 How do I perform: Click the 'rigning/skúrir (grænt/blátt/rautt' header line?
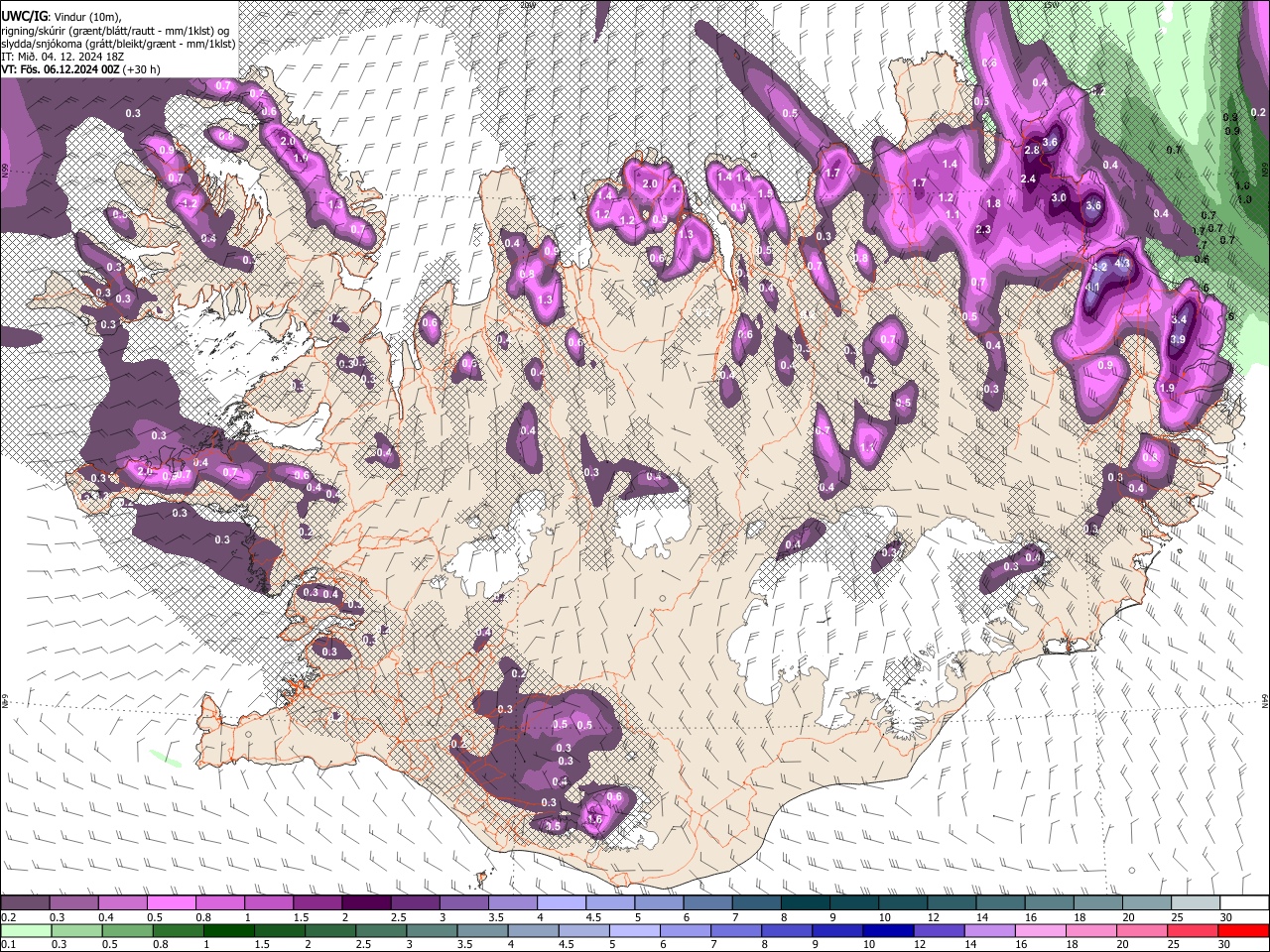(117, 30)
